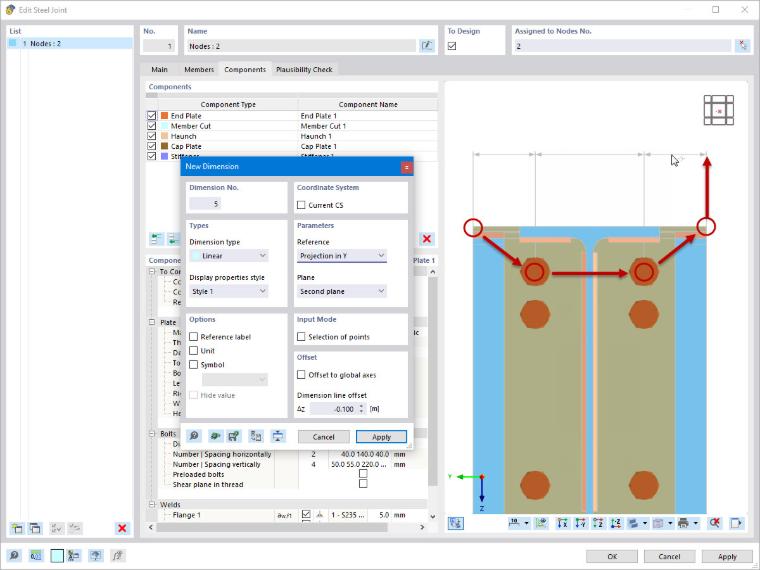Enable the Current CS checkbox

tap(301, 205)
